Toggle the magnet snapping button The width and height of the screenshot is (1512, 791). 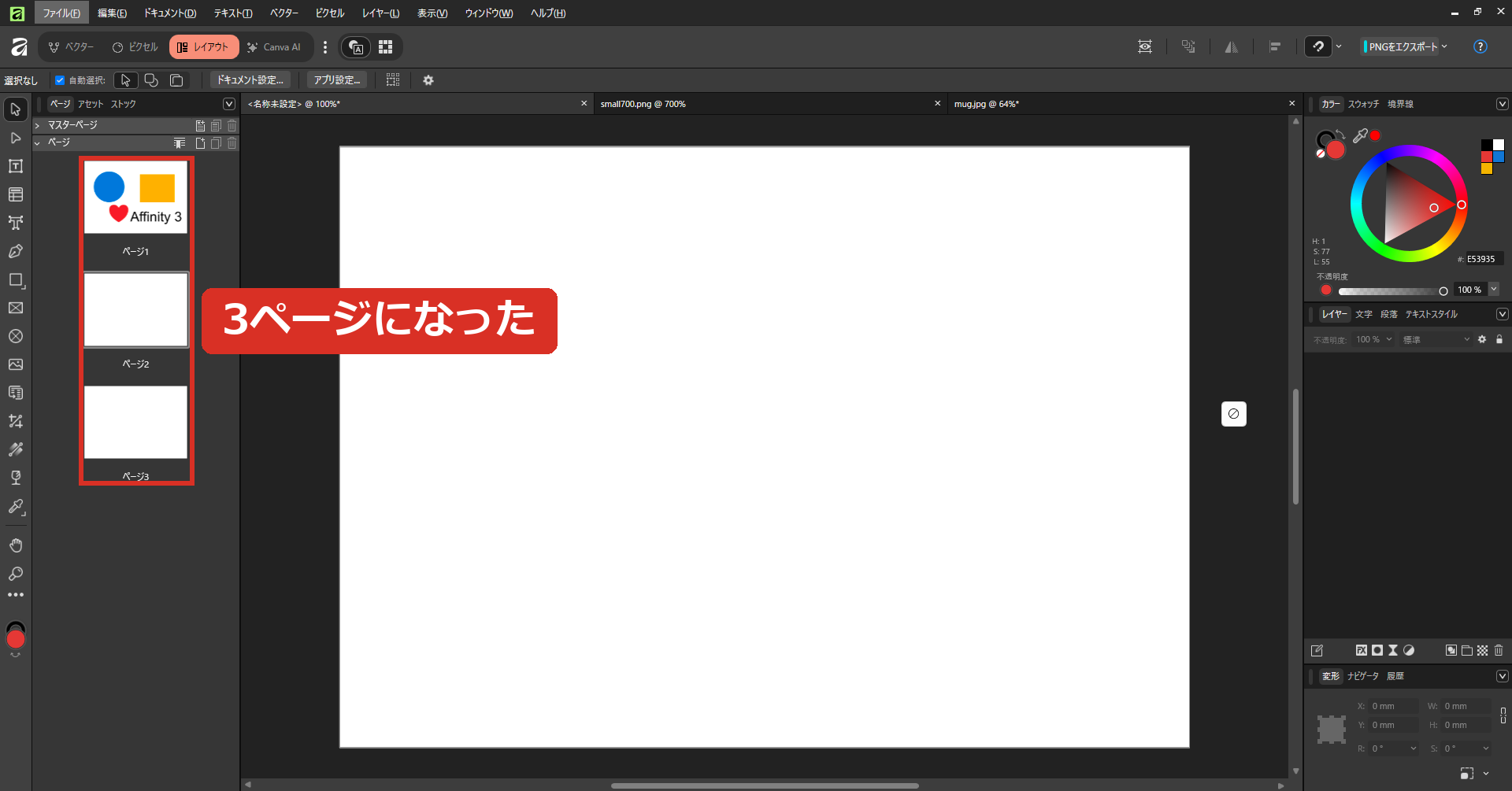click(1319, 46)
